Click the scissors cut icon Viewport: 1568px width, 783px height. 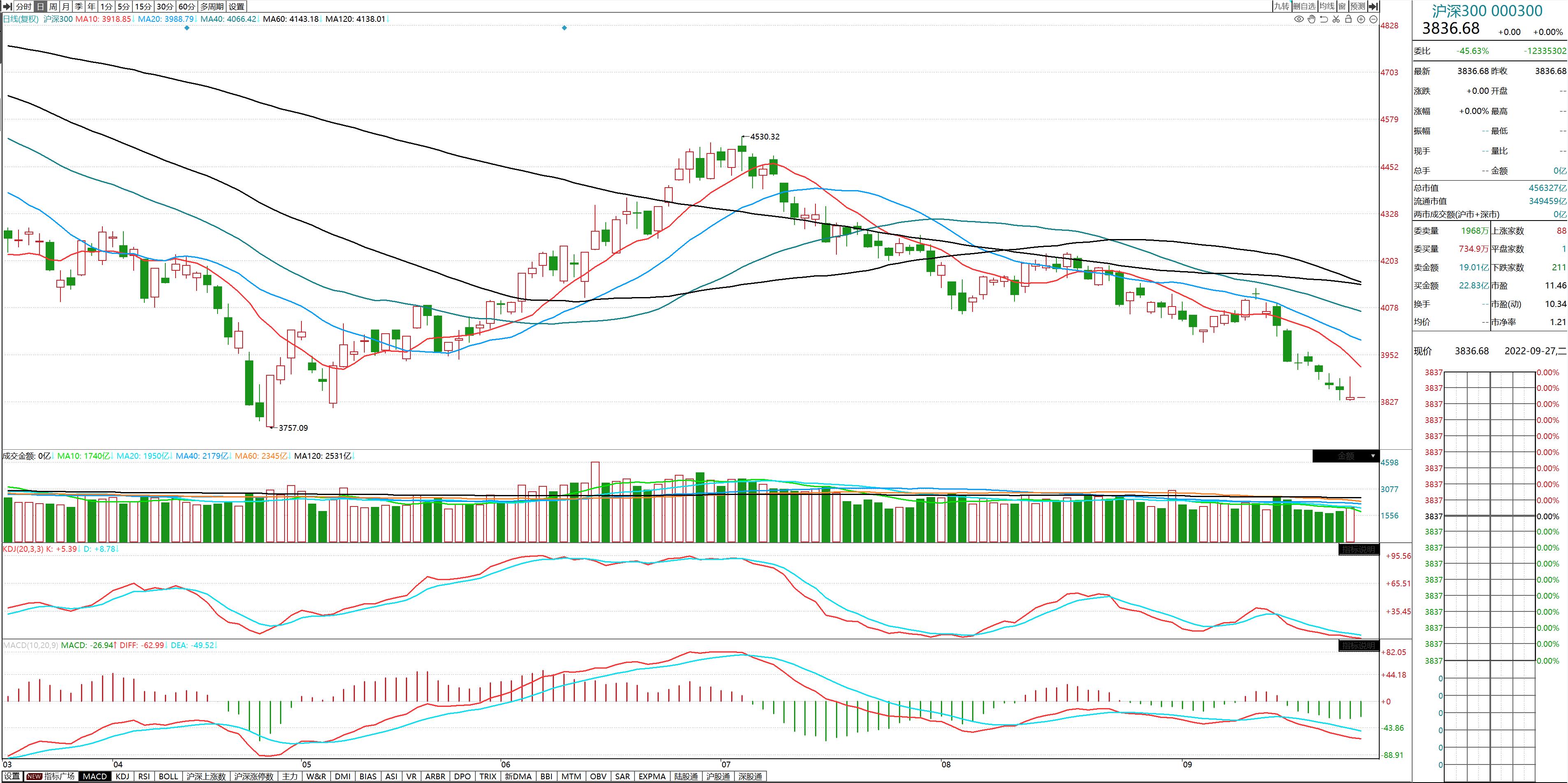[x=1336, y=19]
